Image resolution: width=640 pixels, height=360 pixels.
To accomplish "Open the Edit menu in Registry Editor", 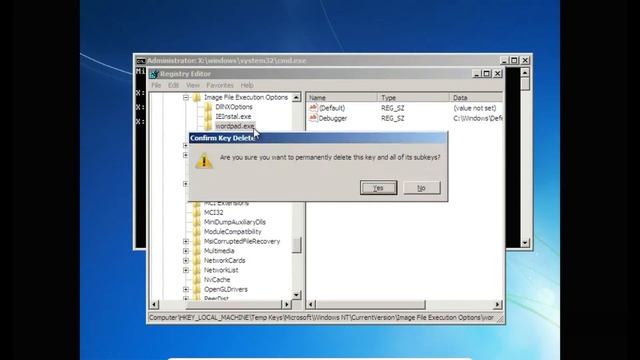I will (173, 85).
